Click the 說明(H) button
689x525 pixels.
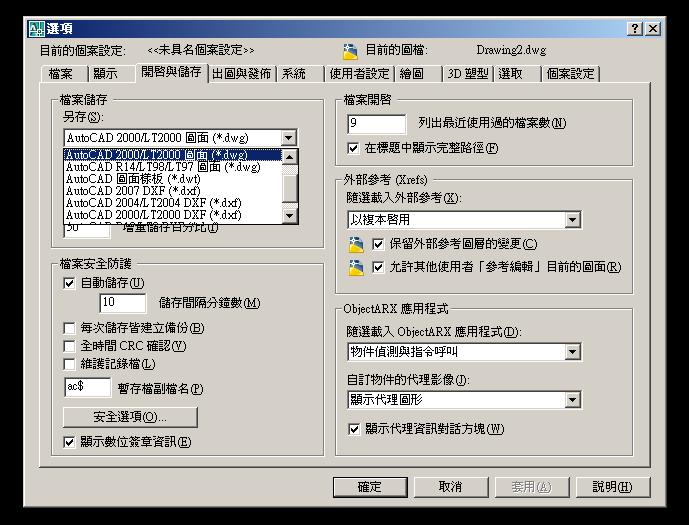pos(613,487)
